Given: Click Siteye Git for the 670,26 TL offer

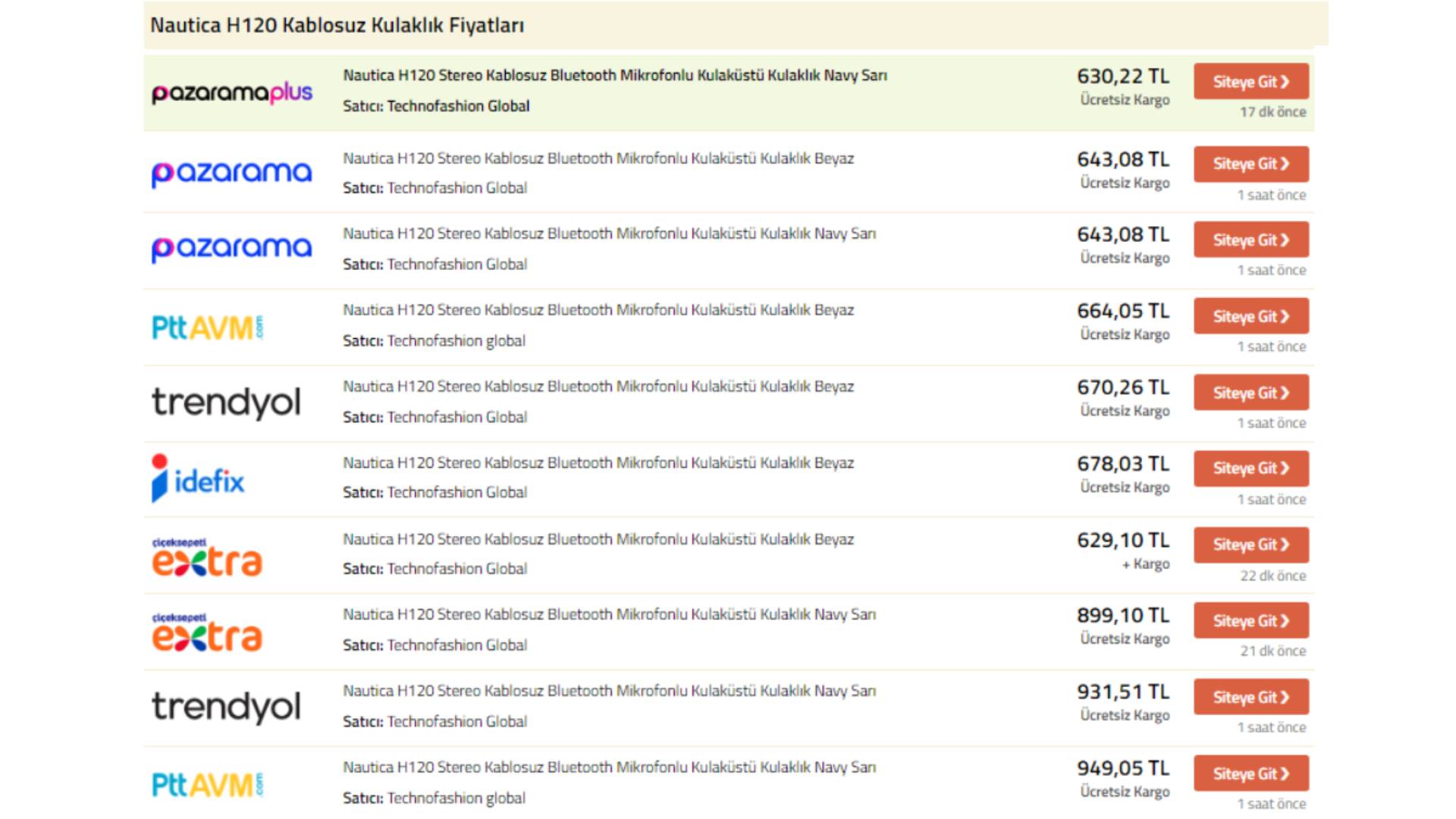Looking at the screenshot, I should [1251, 393].
